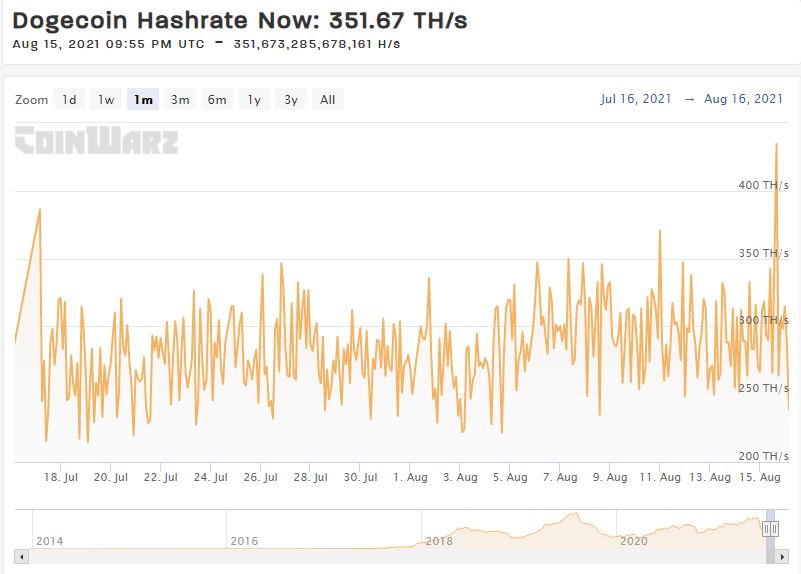
Task: Grab the navigator range handle
Action: [770, 529]
